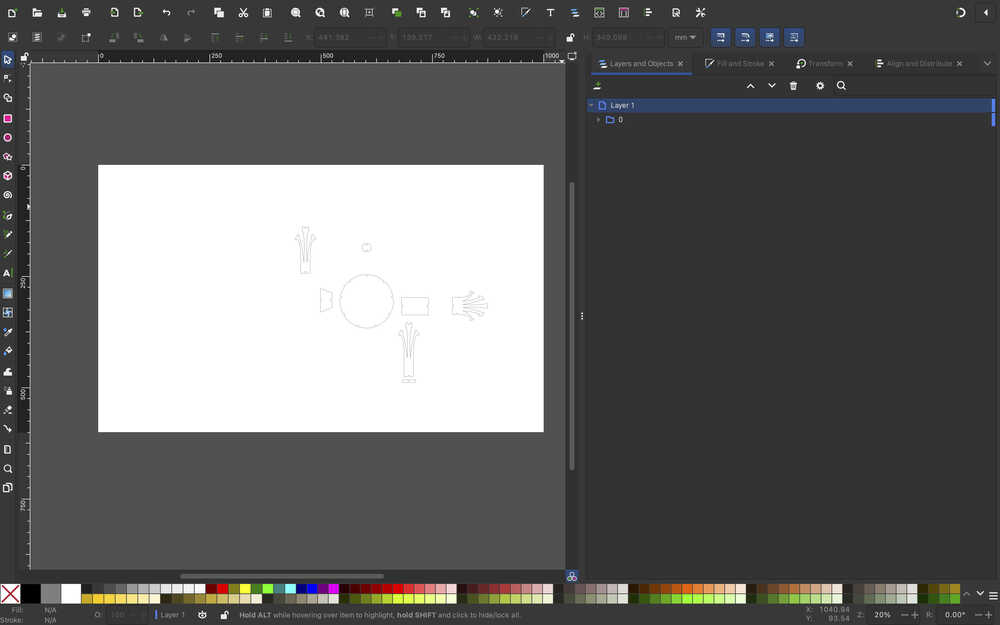Open the mm units dropdown
The width and height of the screenshot is (1000, 625).
tap(686, 37)
